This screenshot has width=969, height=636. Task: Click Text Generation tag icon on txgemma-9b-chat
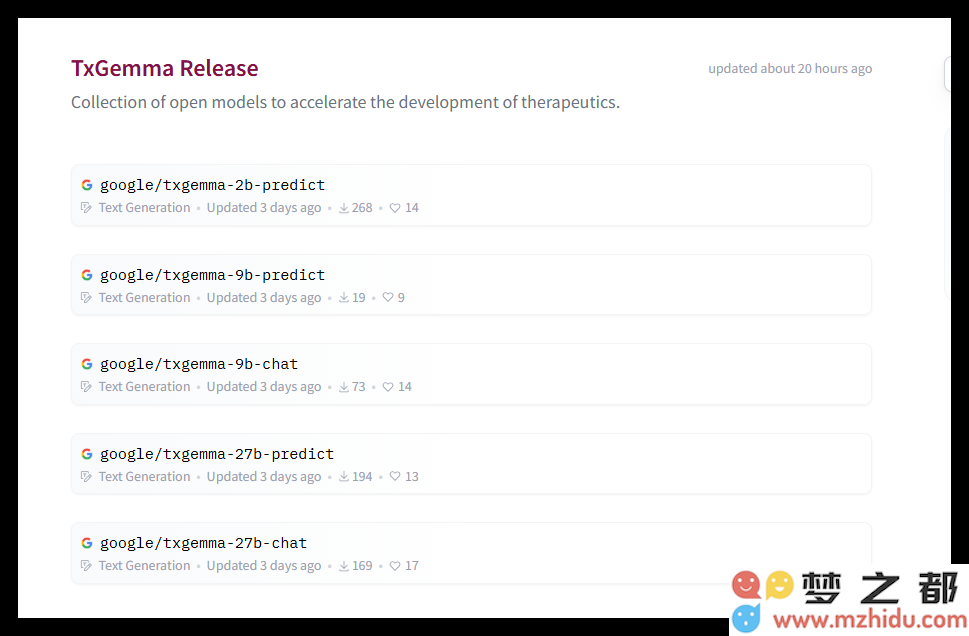pos(87,387)
